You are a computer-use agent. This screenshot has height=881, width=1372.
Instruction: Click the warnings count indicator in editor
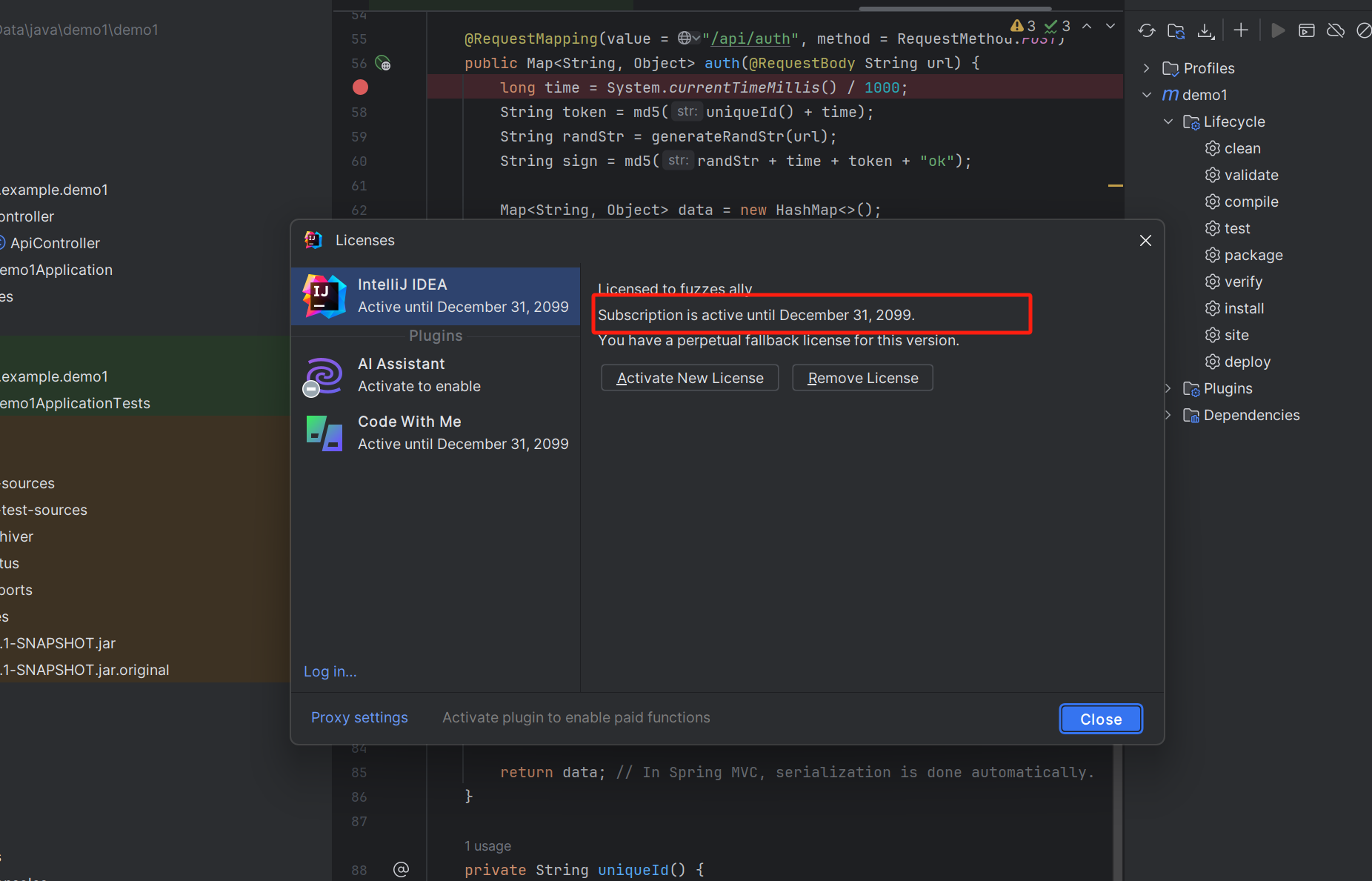click(x=1023, y=26)
